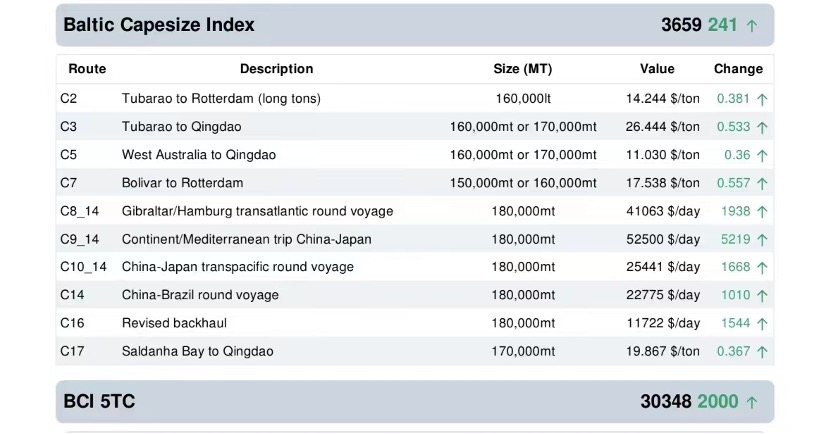The height and width of the screenshot is (434, 832).
Task: Expand the Baltic Capesize Index section header
Action: point(160,25)
